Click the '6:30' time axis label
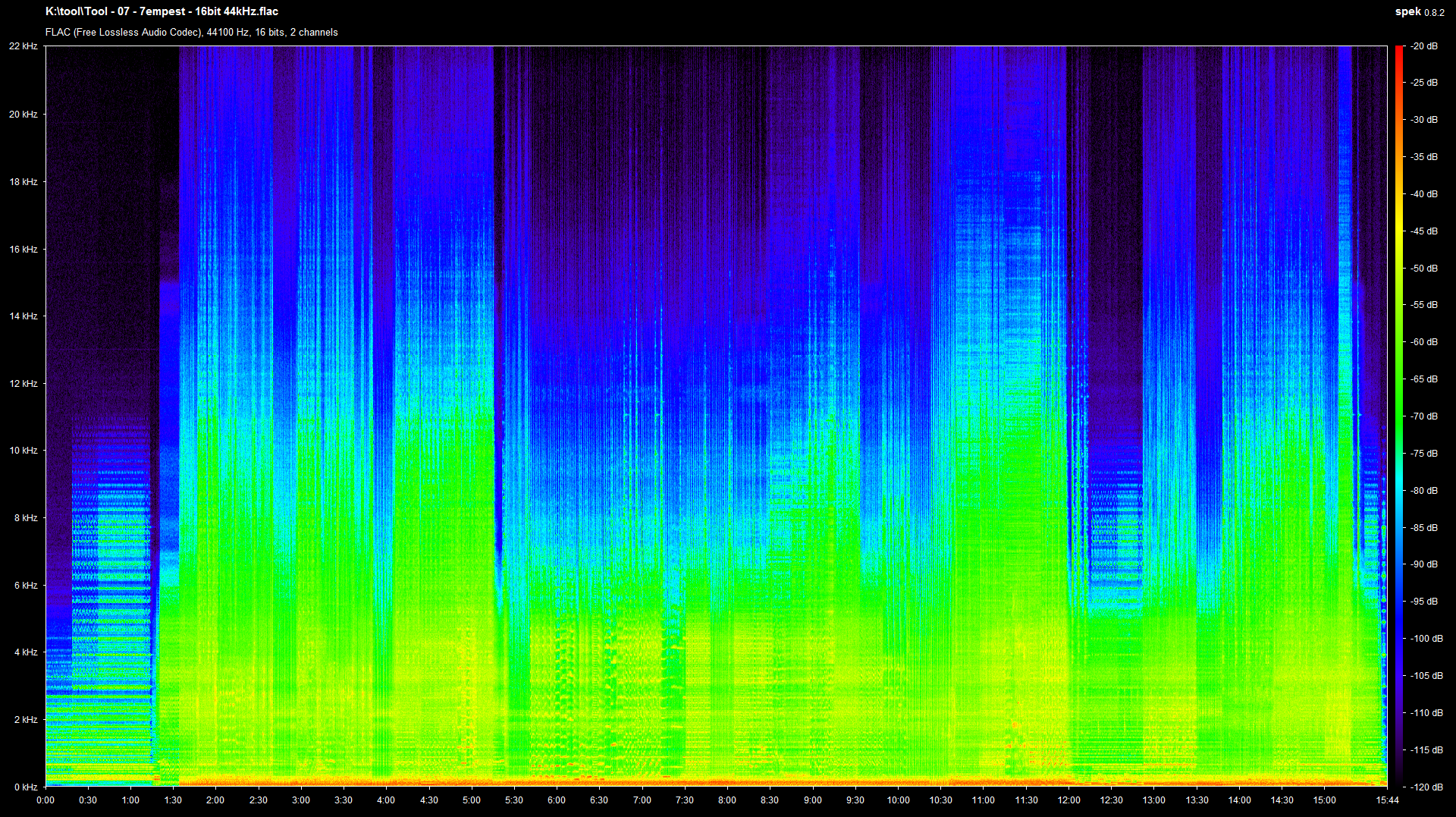Image resolution: width=1456 pixels, height=817 pixels. point(599,800)
